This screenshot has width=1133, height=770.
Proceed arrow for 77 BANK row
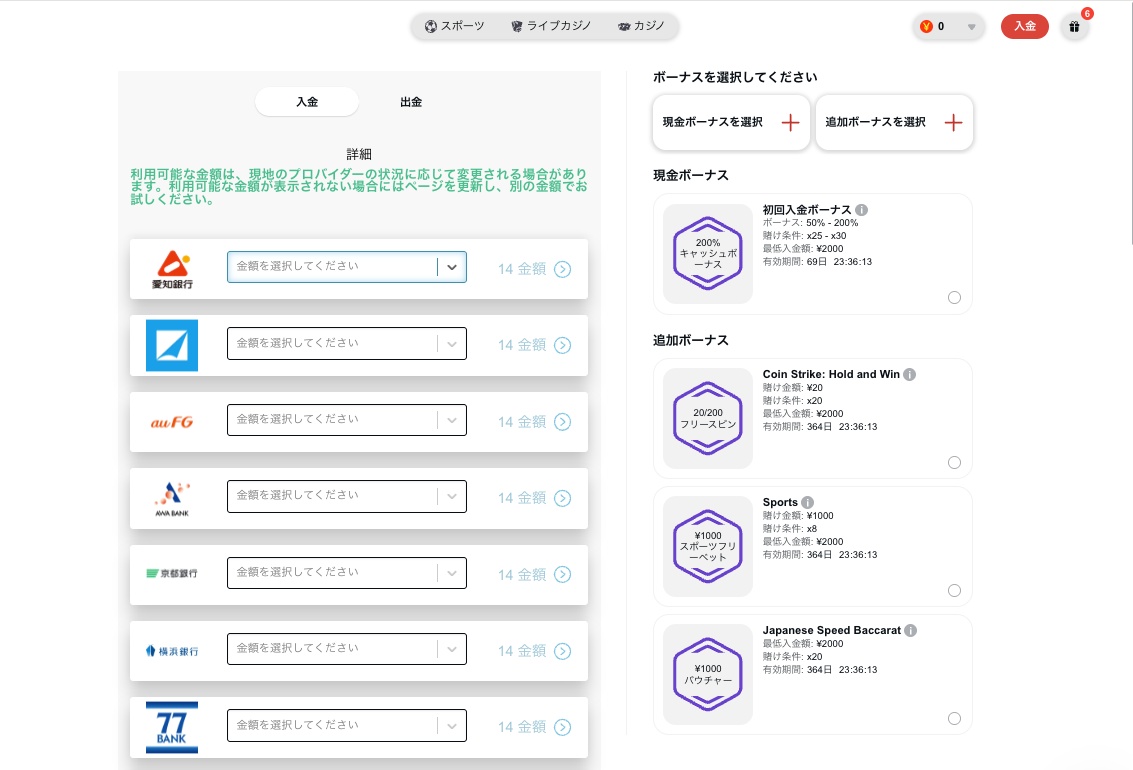click(562, 727)
